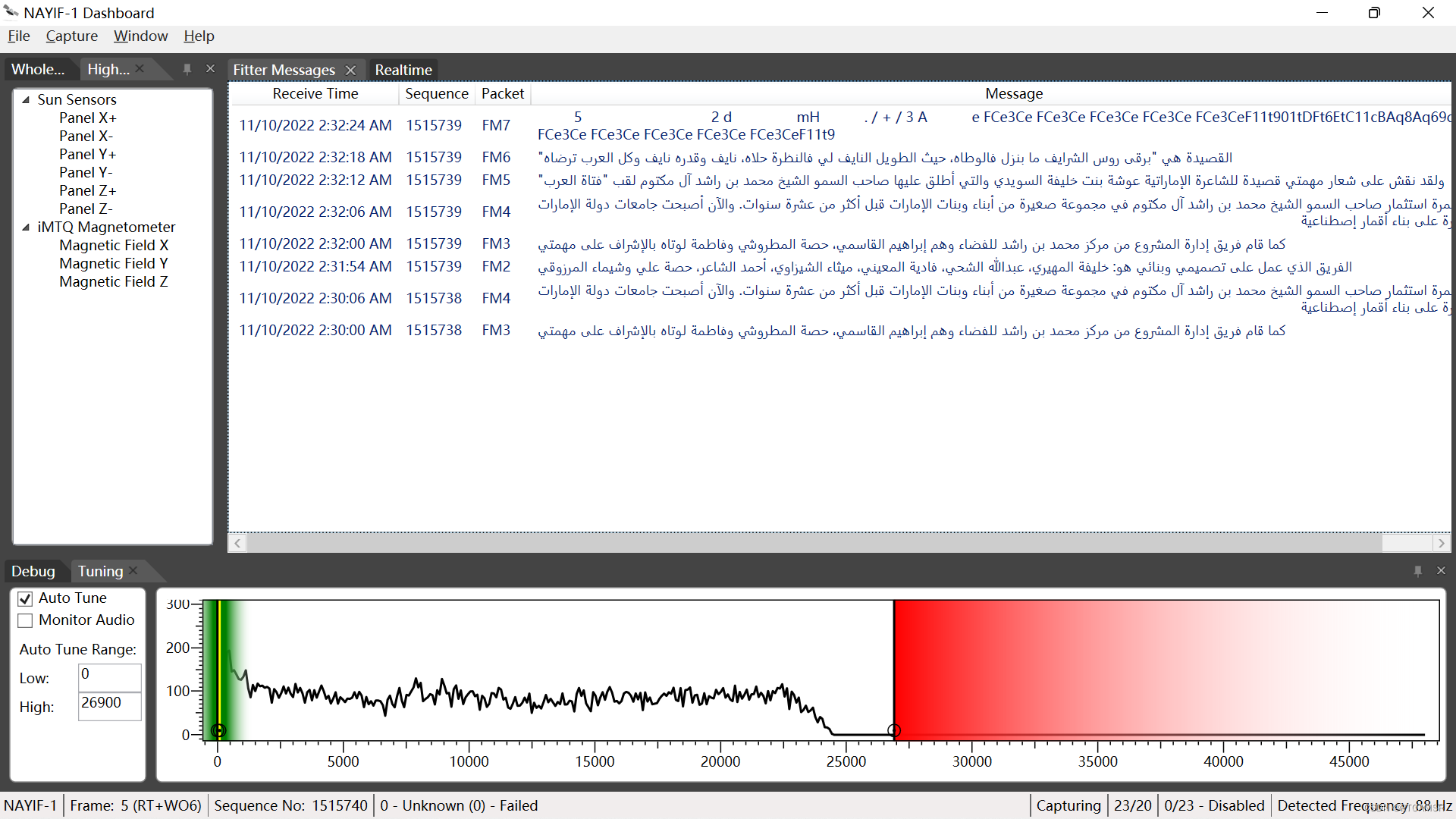
Task: Pin the left sensor panel
Action: click(x=187, y=69)
